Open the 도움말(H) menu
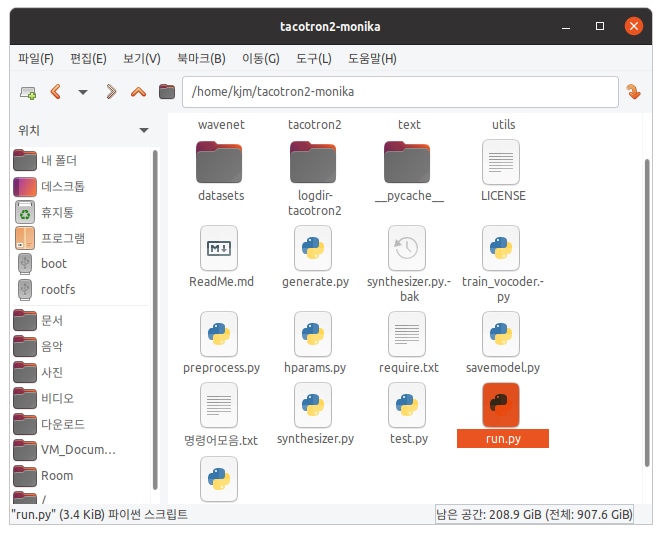The image size is (662, 534). coord(372,58)
